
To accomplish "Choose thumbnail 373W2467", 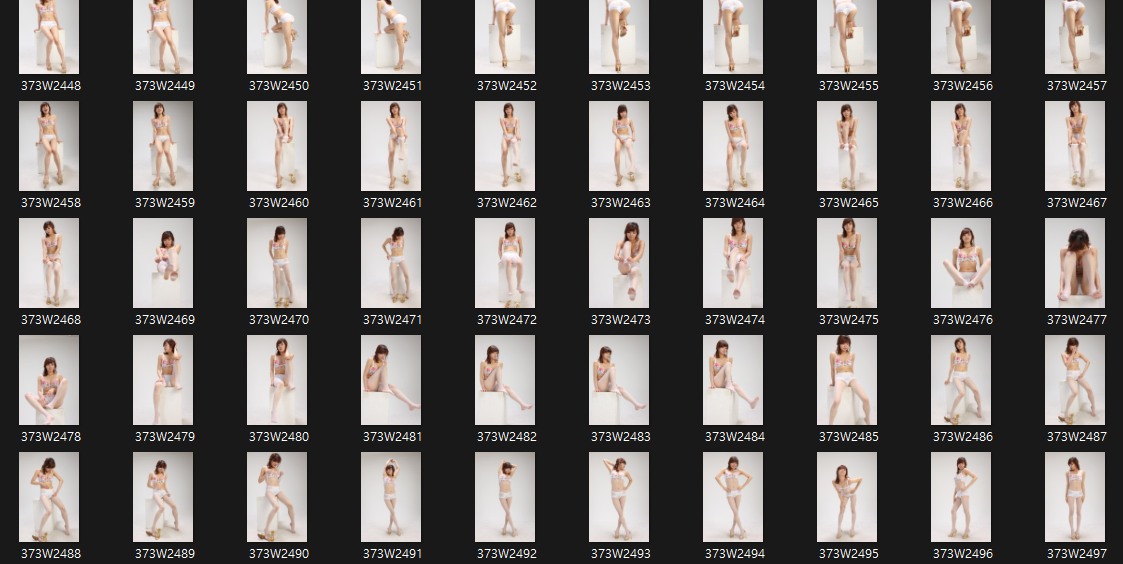I will [x=1075, y=146].
